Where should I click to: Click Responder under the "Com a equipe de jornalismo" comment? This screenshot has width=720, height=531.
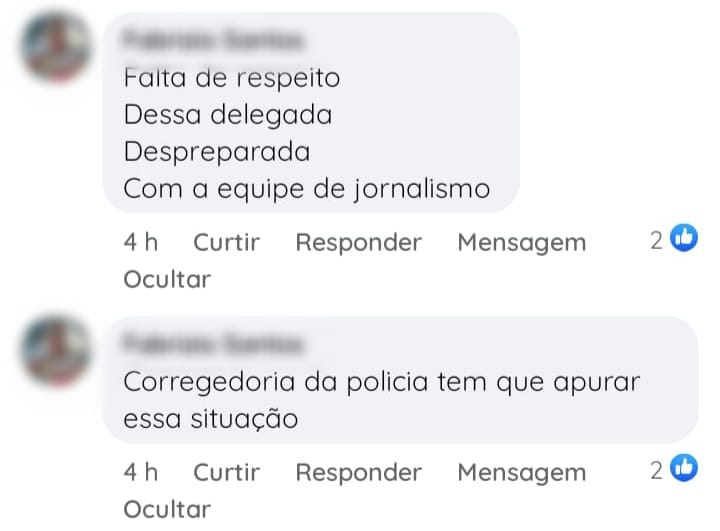358,242
